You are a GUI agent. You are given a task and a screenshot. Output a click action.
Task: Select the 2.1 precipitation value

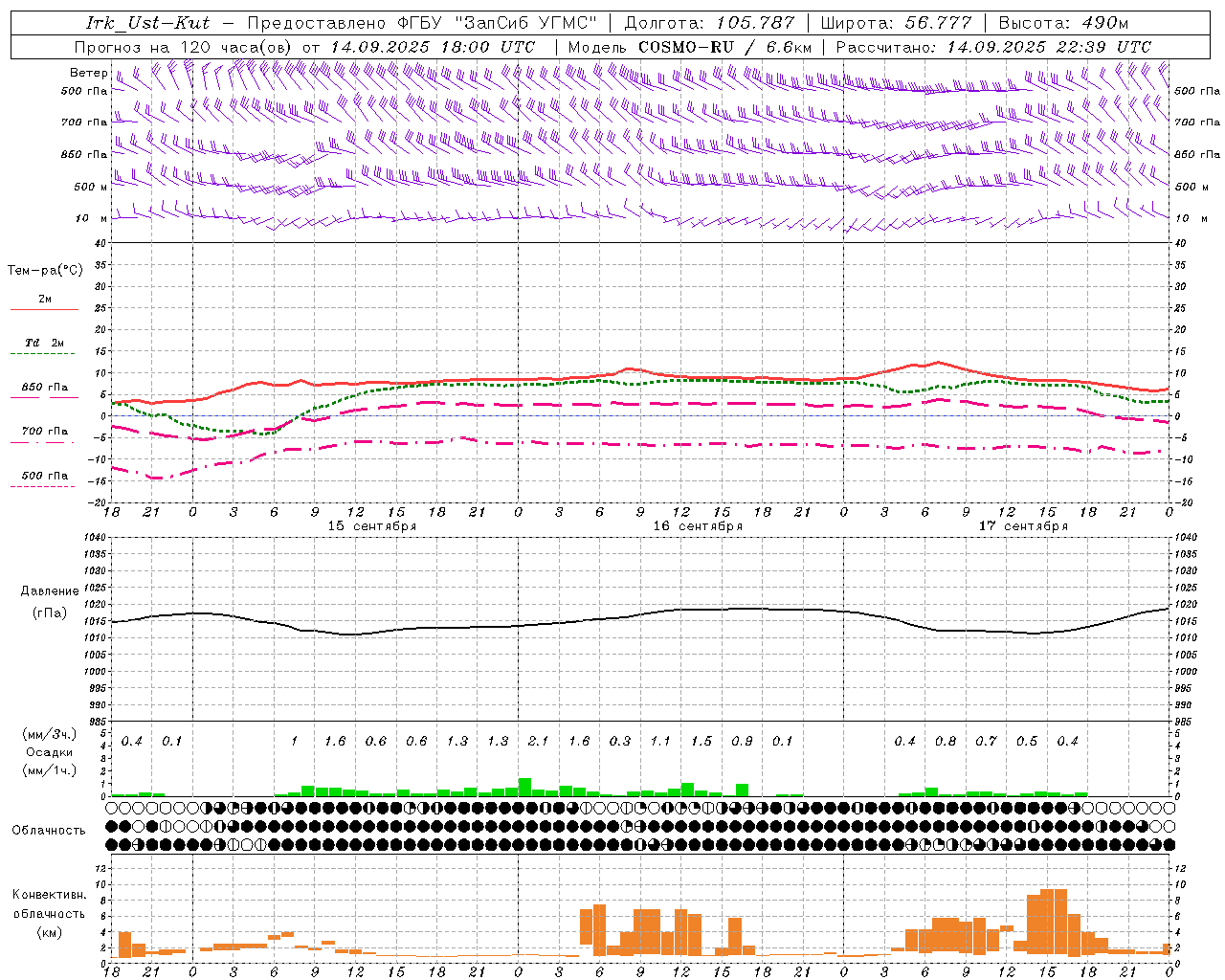click(539, 742)
